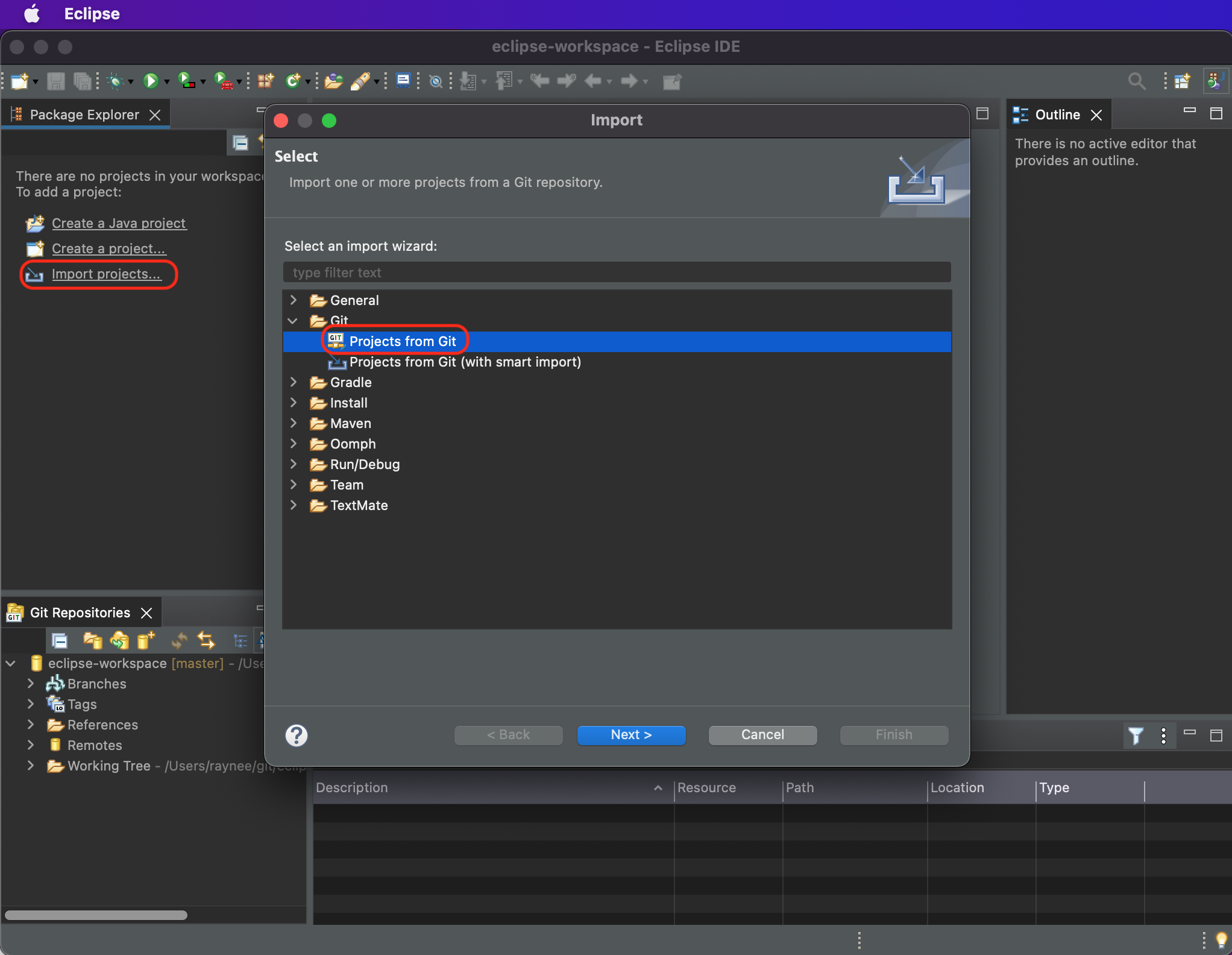Click the Debug bug icon
The width and height of the screenshot is (1232, 955).
tap(115, 81)
